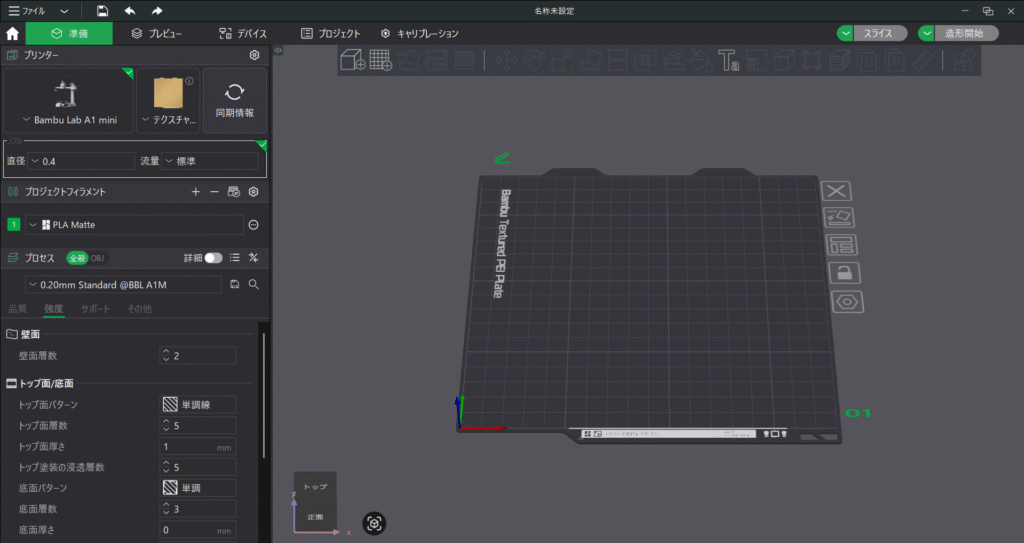Open the PLA Matte filament dropdown
The height and width of the screenshot is (543, 1024).
pos(135,225)
